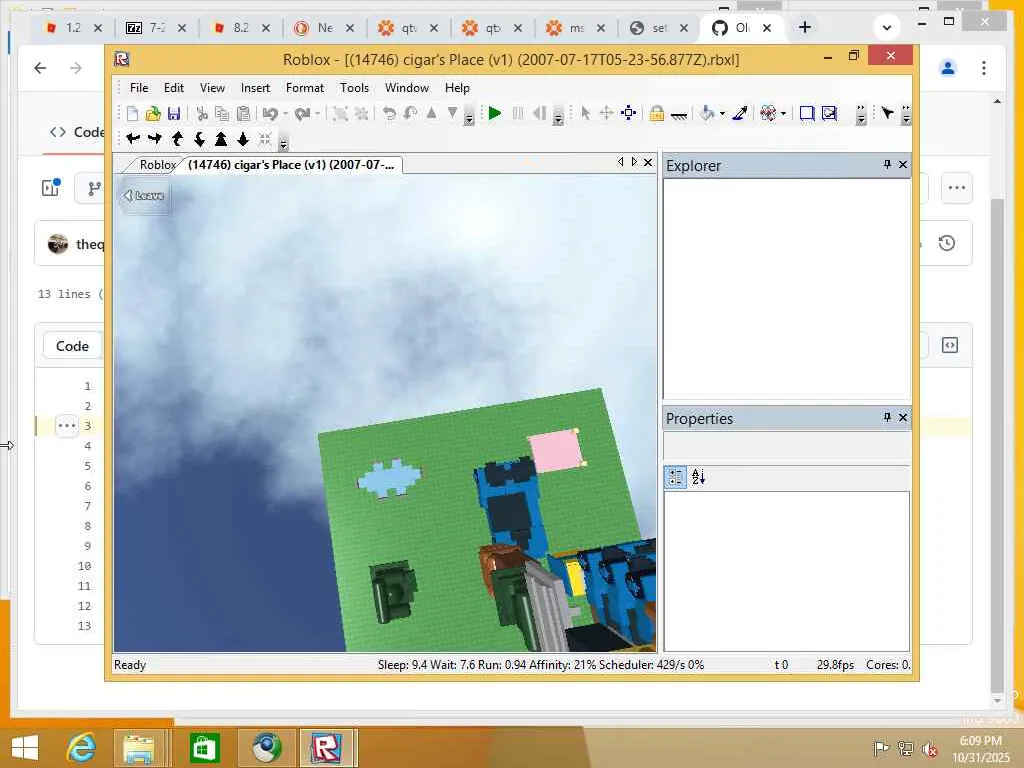Viewport: 1024px width, 768px height.
Task: Click the Copy icon in the toolbar
Action: click(222, 114)
